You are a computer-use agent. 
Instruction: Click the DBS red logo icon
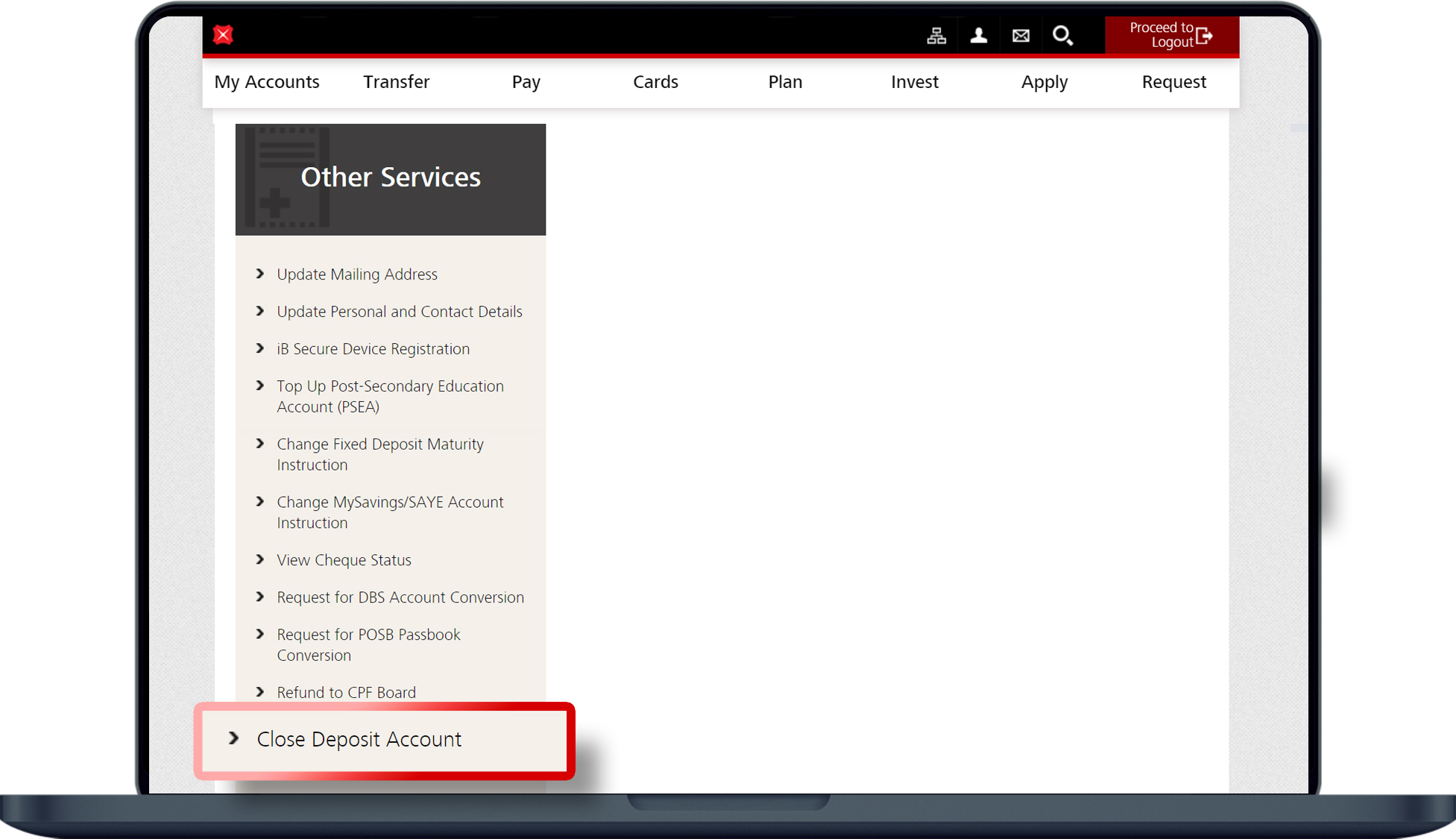[x=223, y=35]
